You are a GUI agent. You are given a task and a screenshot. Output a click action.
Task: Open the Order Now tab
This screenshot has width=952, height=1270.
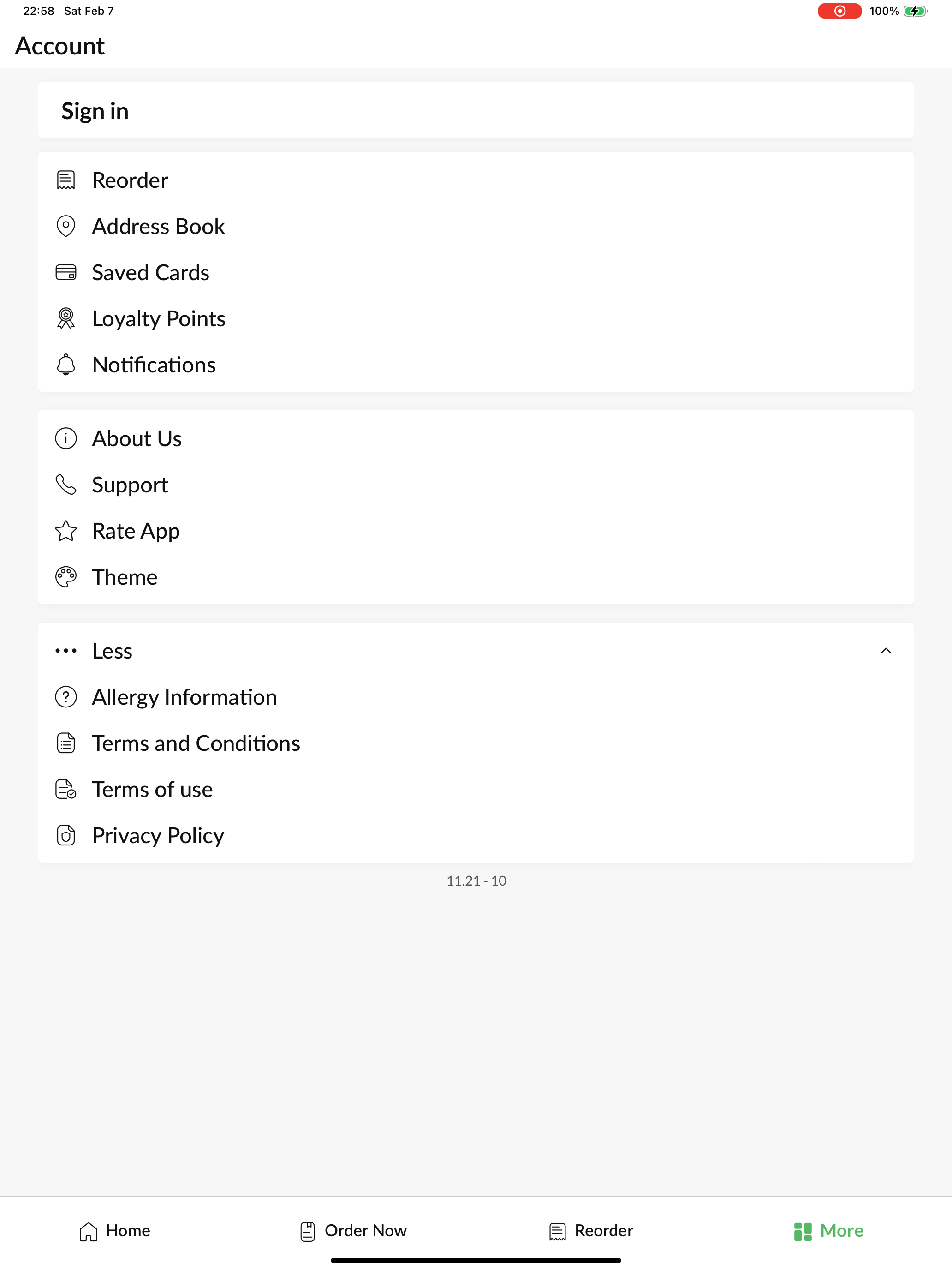353,1230
